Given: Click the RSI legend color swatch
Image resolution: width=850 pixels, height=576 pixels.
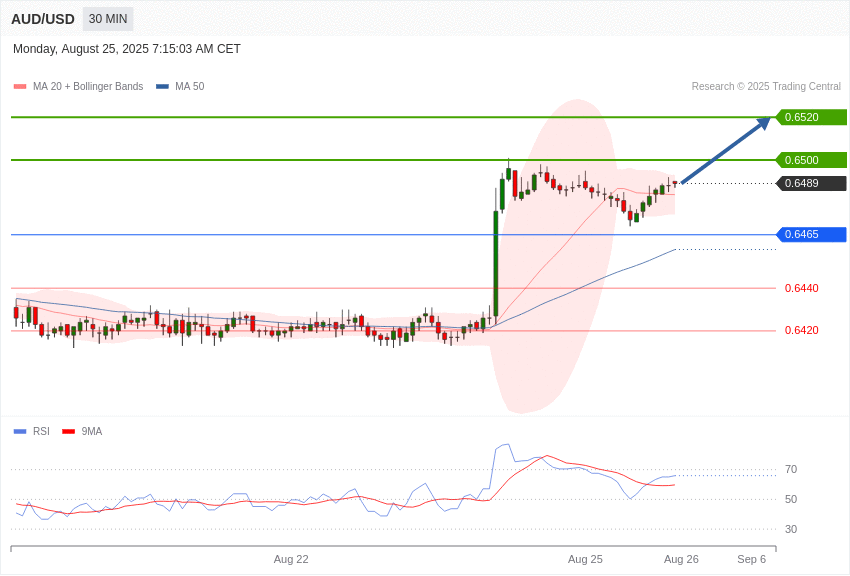Looking at the screenshot, I should tap(20, 432).
